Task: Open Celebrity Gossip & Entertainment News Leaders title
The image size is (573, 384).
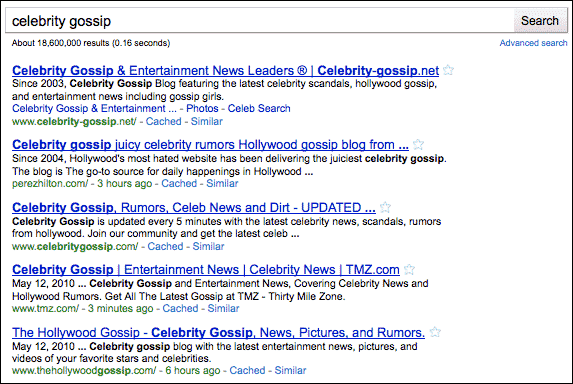Action: [x=225, y=70]
